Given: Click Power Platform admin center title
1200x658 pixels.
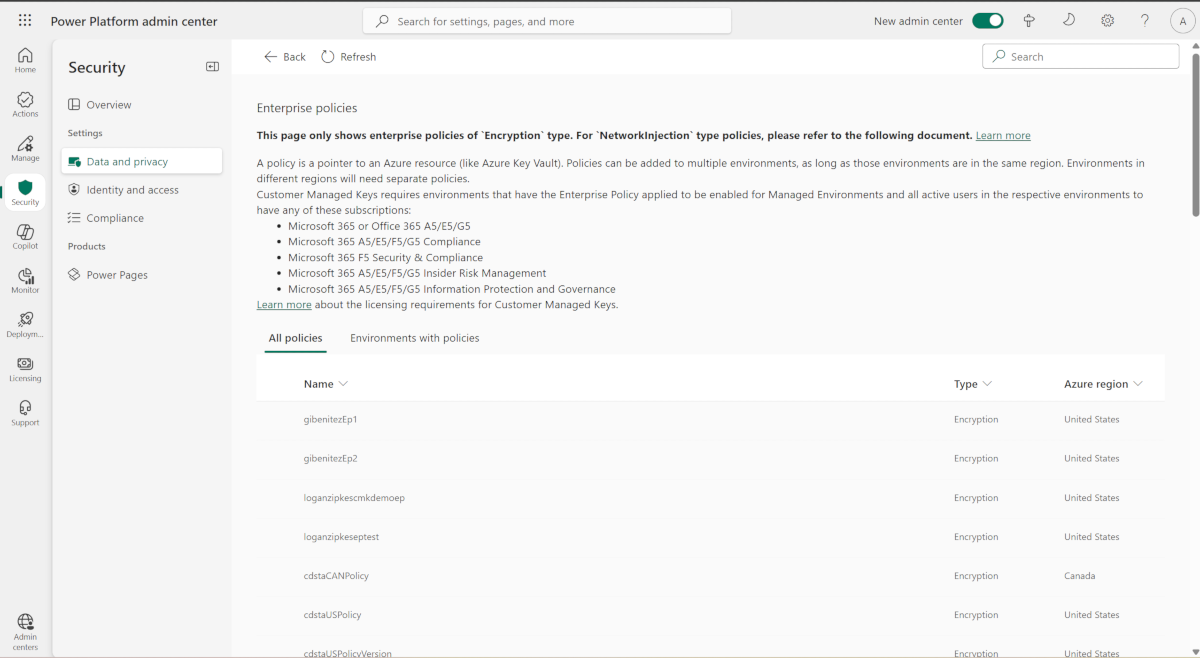Looking at the screenshot, I should click(134, 22).
